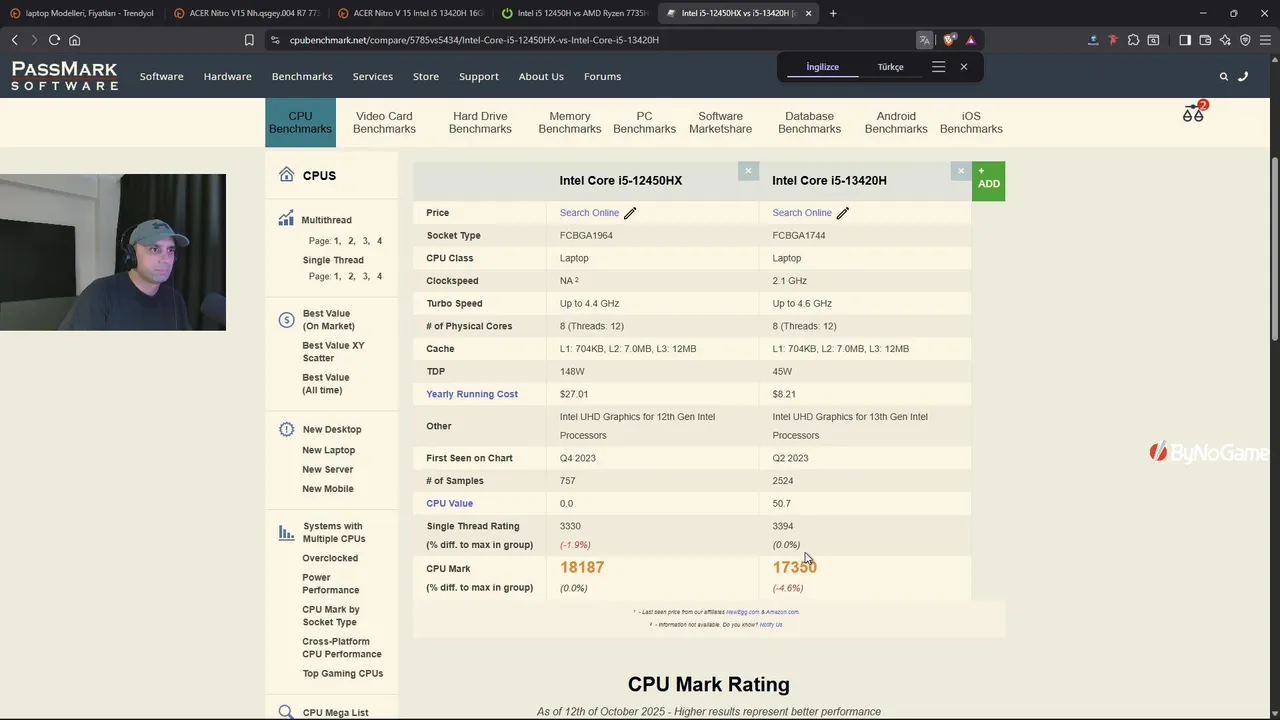The width and height of the screenshot is (1280, 720).
Task: Toggle the browser sidebar panel icon
Action: coord(1185,40)
